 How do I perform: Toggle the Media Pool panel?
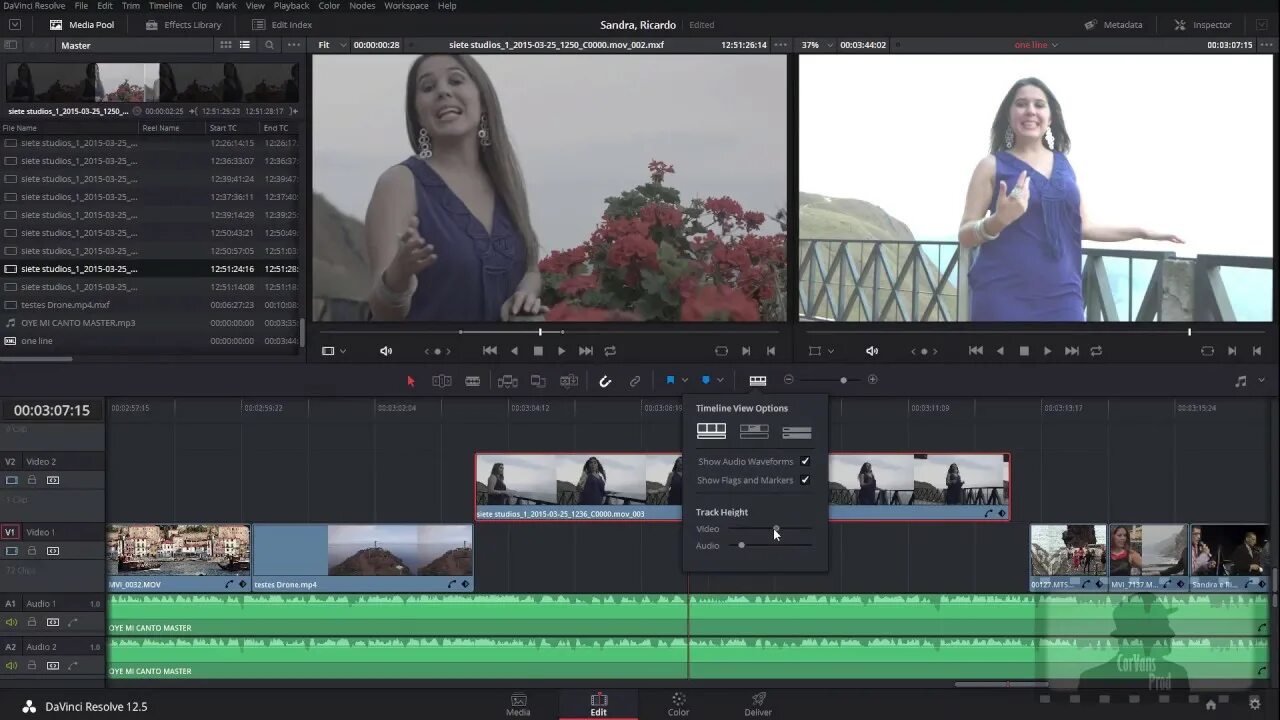[81, 25]
